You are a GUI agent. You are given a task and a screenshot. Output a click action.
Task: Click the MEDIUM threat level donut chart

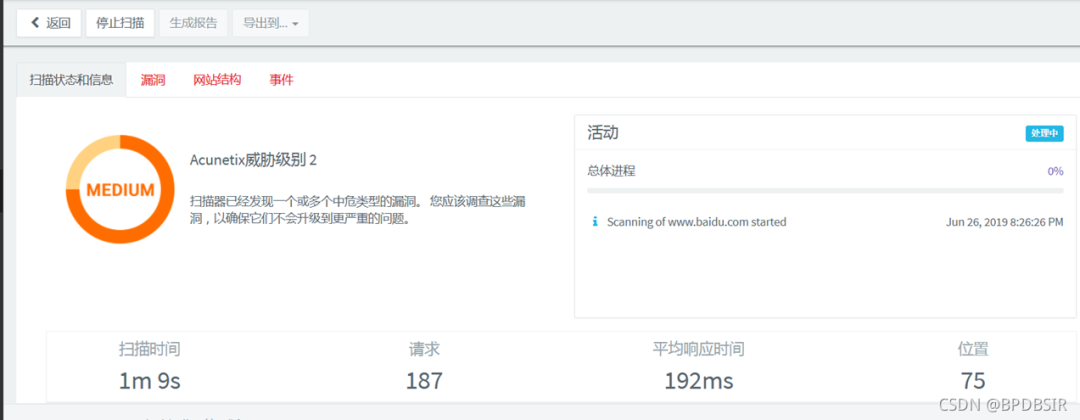(120, 189)
